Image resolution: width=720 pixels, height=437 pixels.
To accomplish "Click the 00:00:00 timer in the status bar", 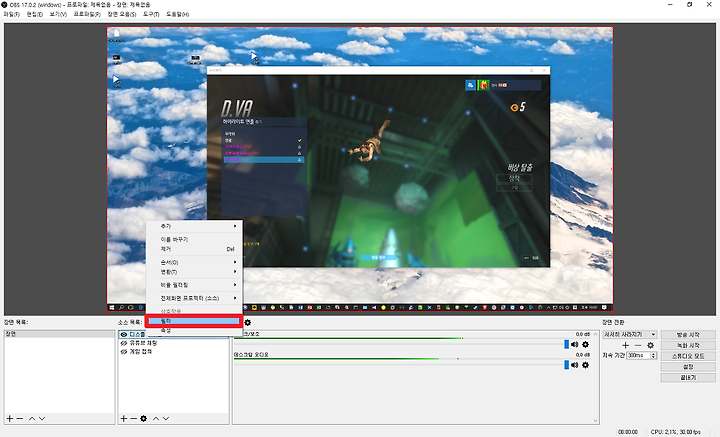I will click(628, 432).
